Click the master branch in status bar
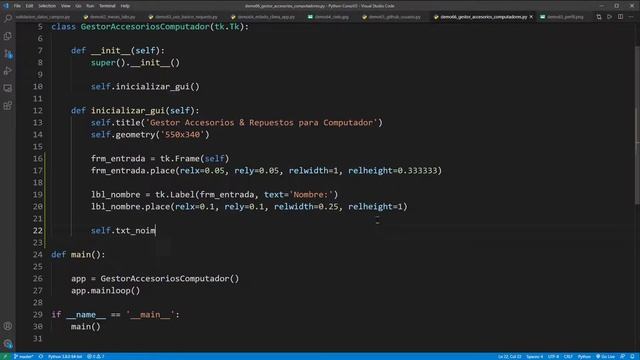 [x=23, y=356]
